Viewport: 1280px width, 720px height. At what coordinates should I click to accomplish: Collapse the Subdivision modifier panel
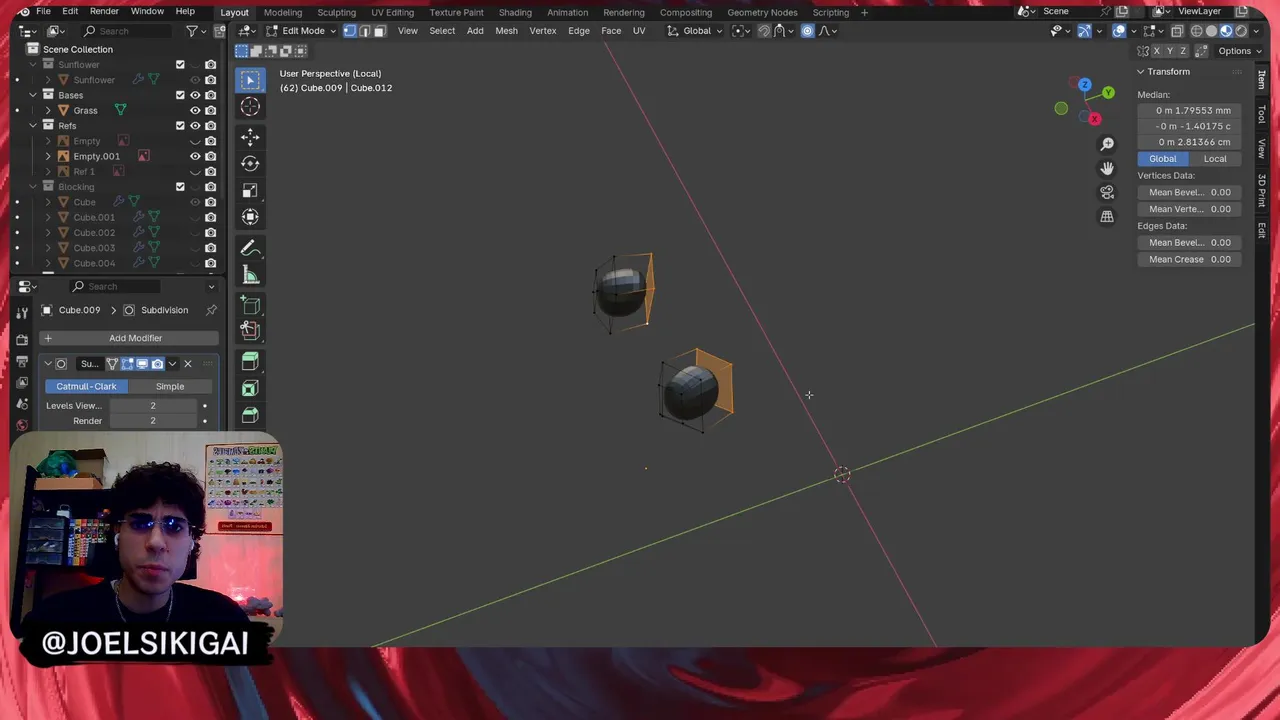tap(47, 364)
